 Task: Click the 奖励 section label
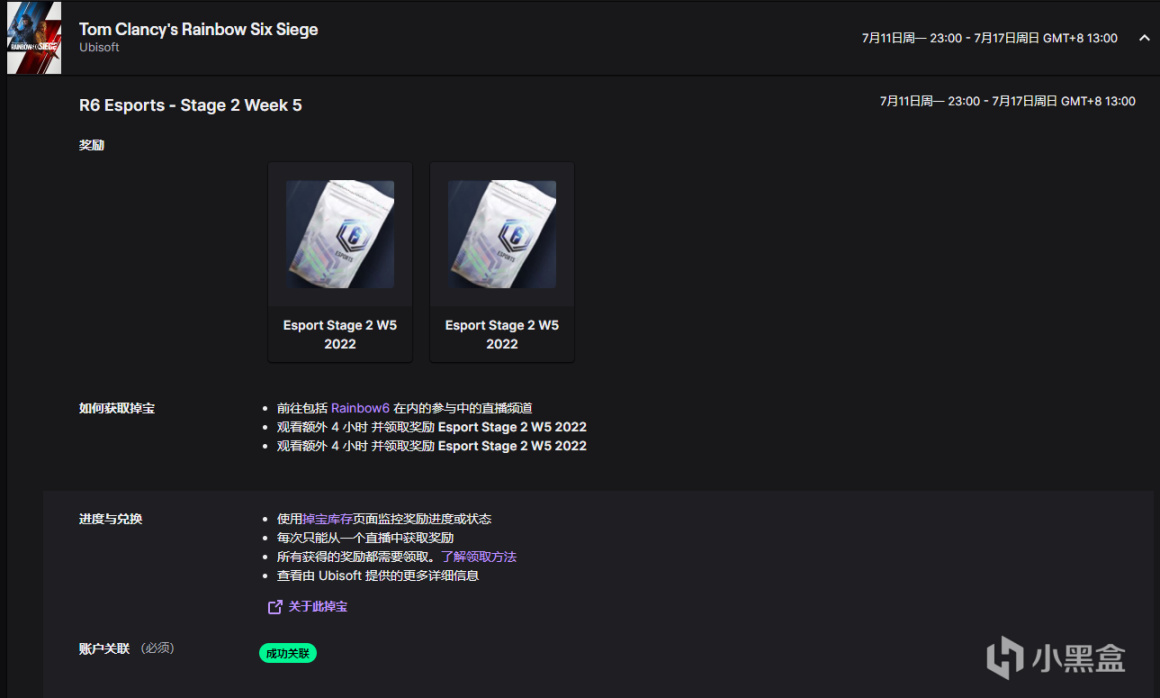coord(92,145)
